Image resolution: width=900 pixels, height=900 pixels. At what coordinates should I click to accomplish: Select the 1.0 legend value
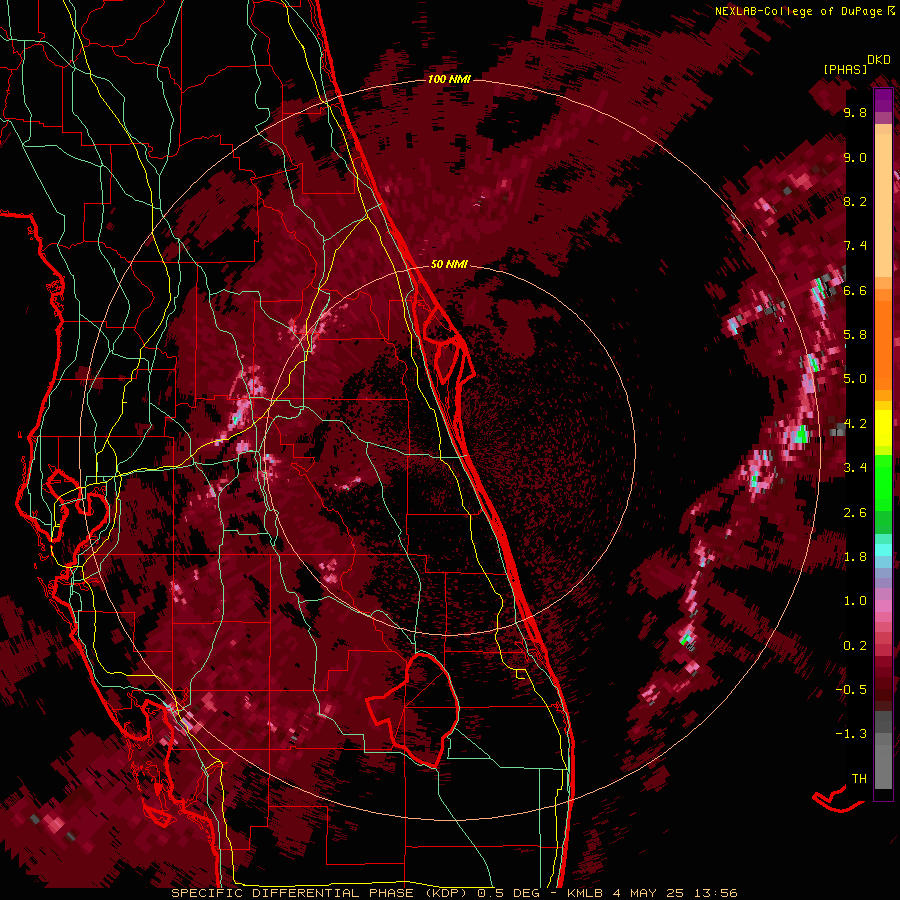click(x=855, y=601)
